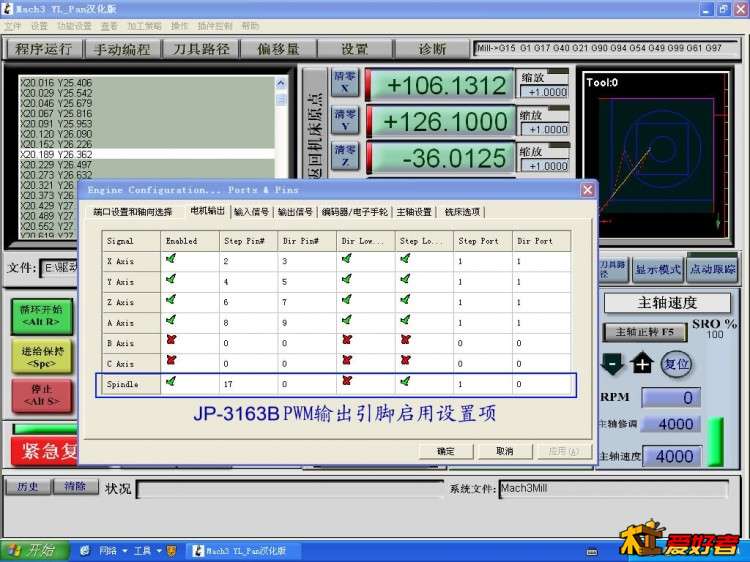Click Mach3 app icon in title bar
The width and height of the screenshot is (750, 562).
click(8, 9)
